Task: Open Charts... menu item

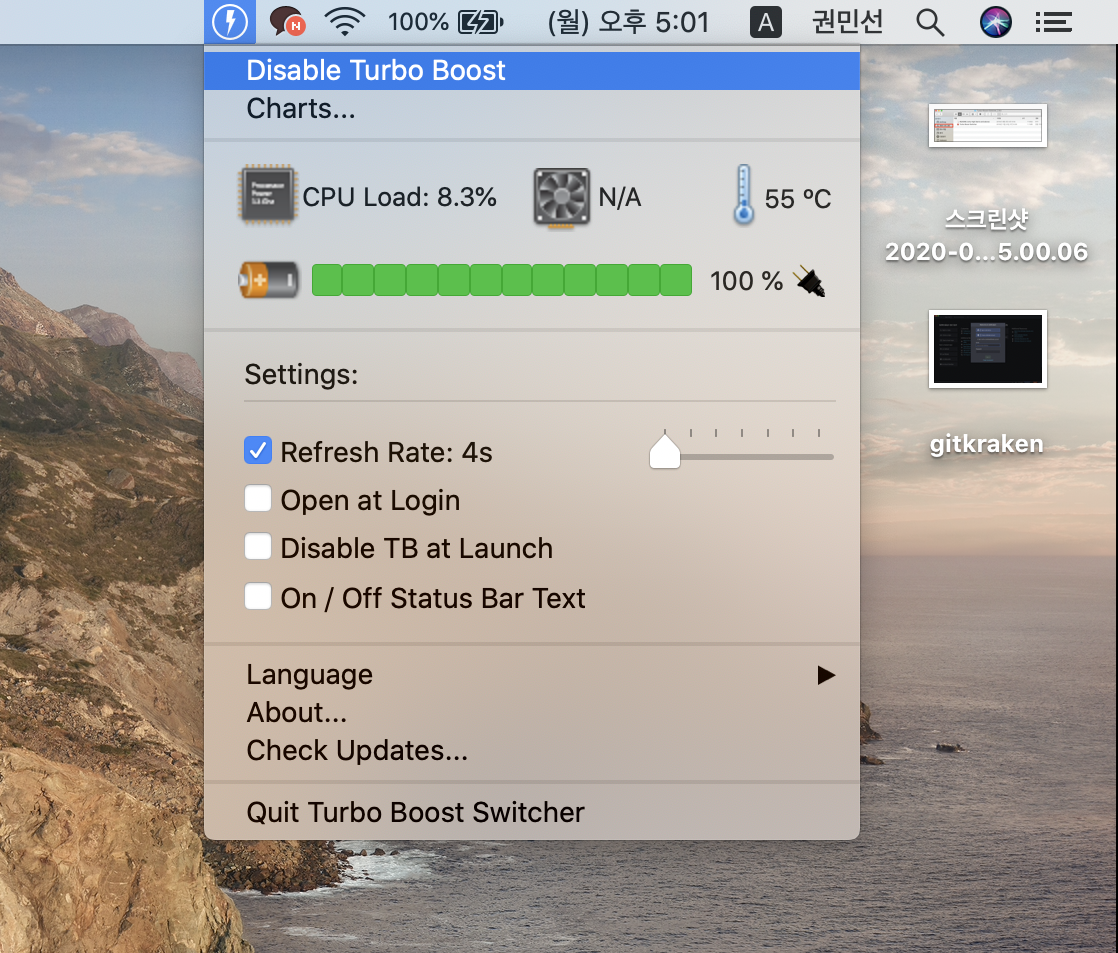Action: tap(532, 109)
